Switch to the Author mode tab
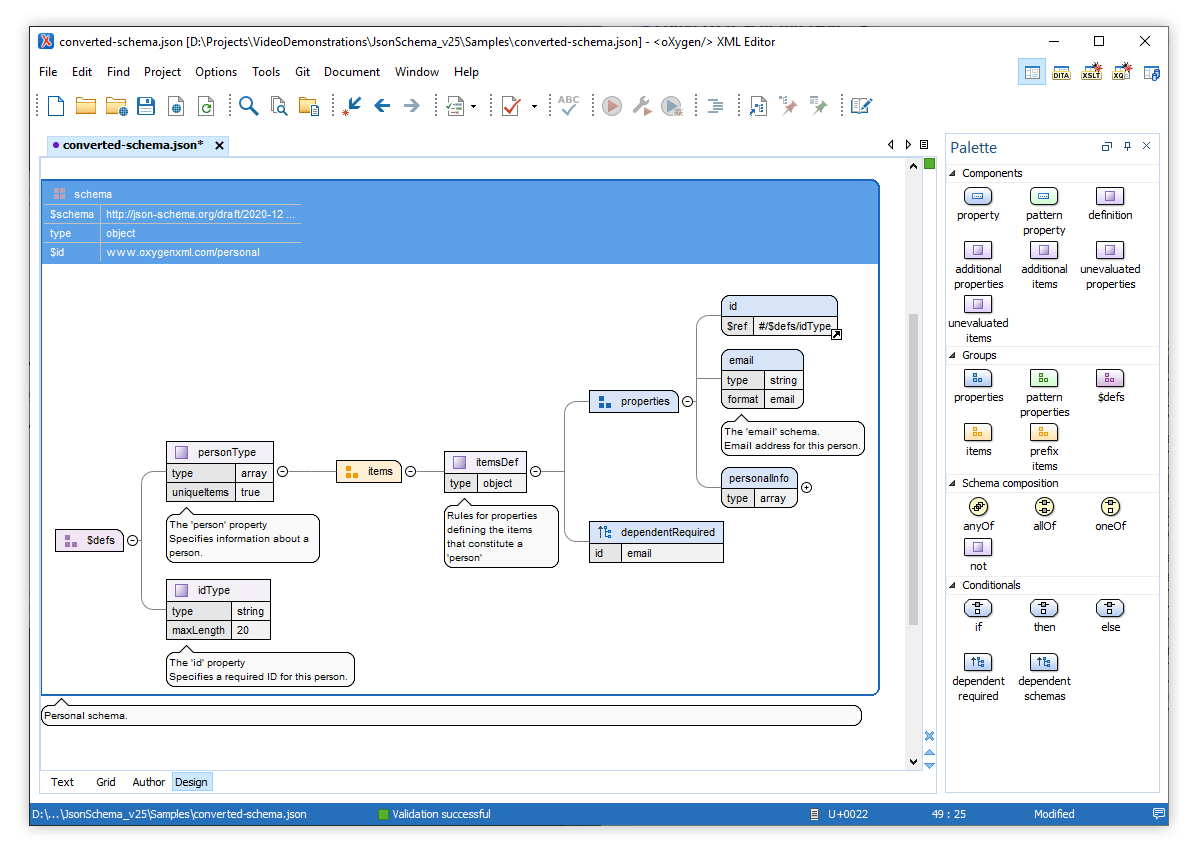The height and width of the screenshot is (850, 1200). (x=149, y=782)
